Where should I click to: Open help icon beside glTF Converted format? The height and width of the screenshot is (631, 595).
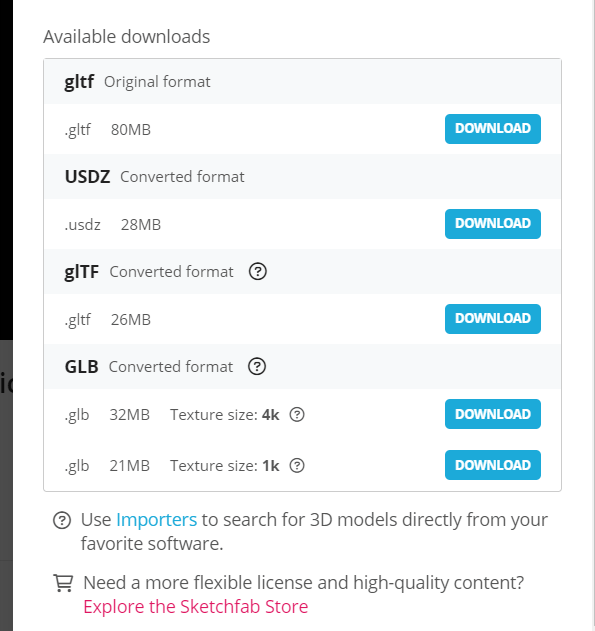[257, 272]
